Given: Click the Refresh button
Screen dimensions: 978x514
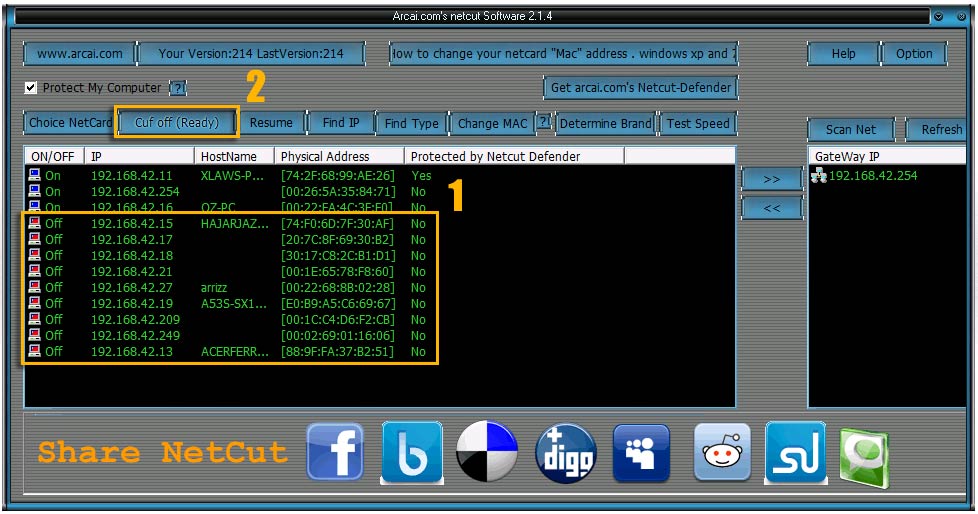Looking at the screenshot, I should (937, 130).
